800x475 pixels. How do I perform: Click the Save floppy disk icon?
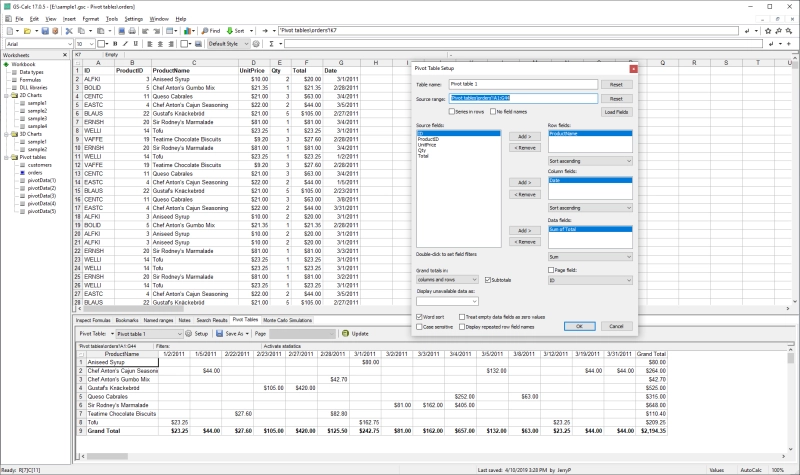click(45, 31)
